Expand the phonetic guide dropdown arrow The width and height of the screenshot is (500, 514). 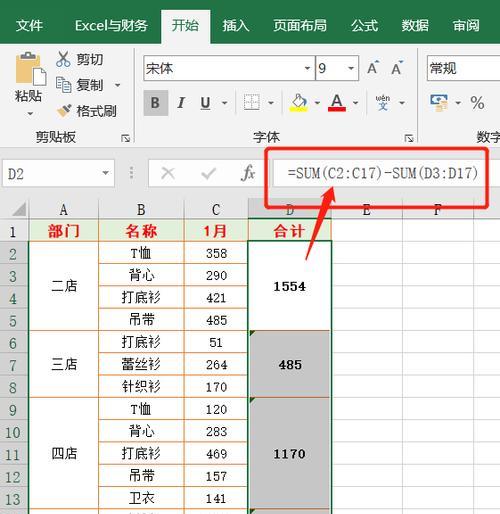click(x=402, y=103)
